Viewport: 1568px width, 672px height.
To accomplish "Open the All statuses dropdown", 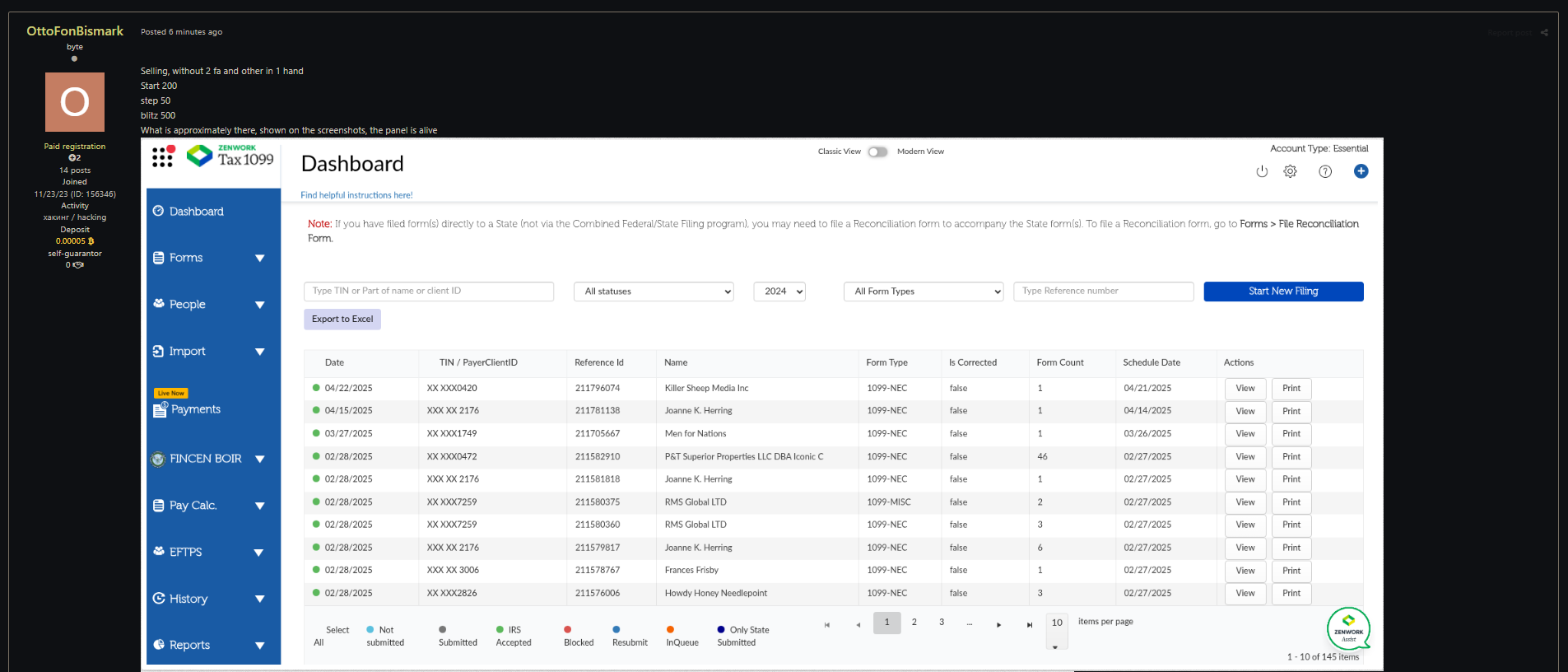I will point(654,292).
